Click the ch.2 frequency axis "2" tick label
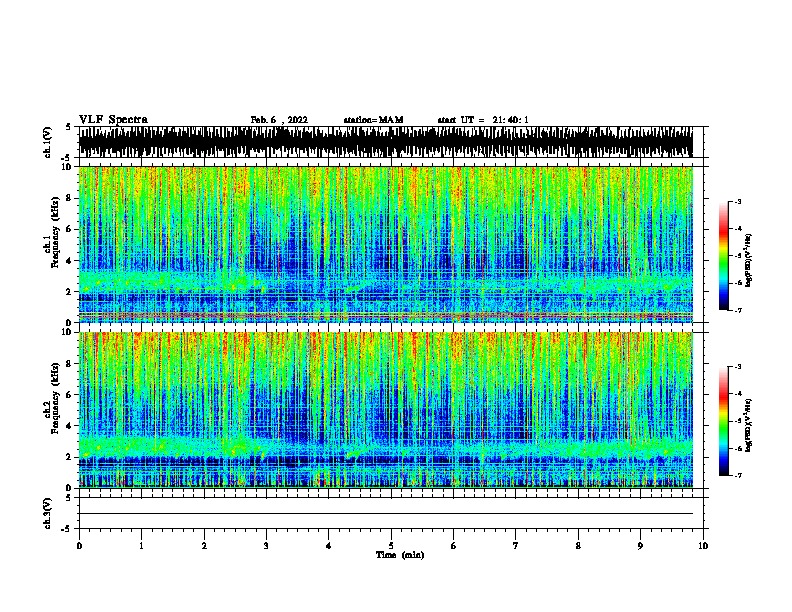 pyautogui.click(x=70, y=457)
